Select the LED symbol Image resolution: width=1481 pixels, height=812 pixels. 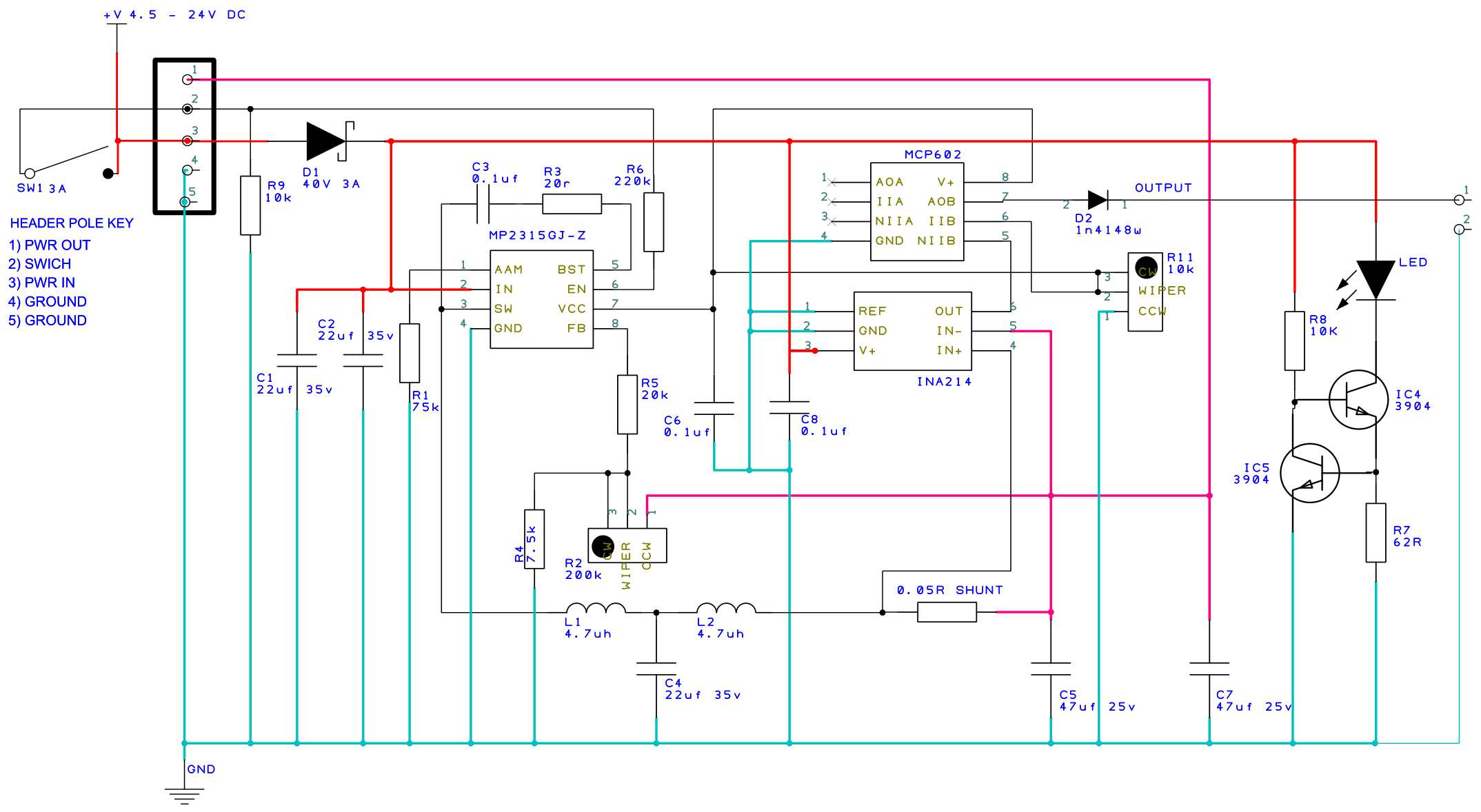click(1375, 280)
